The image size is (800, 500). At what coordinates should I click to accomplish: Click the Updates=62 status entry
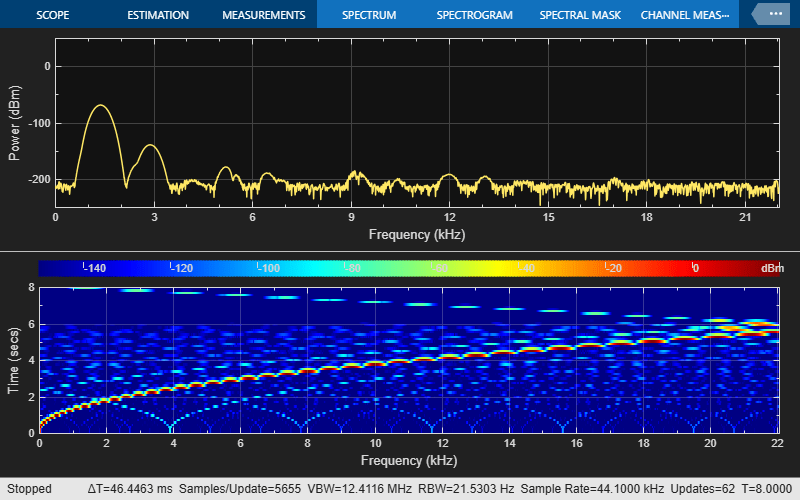point(703,489)
